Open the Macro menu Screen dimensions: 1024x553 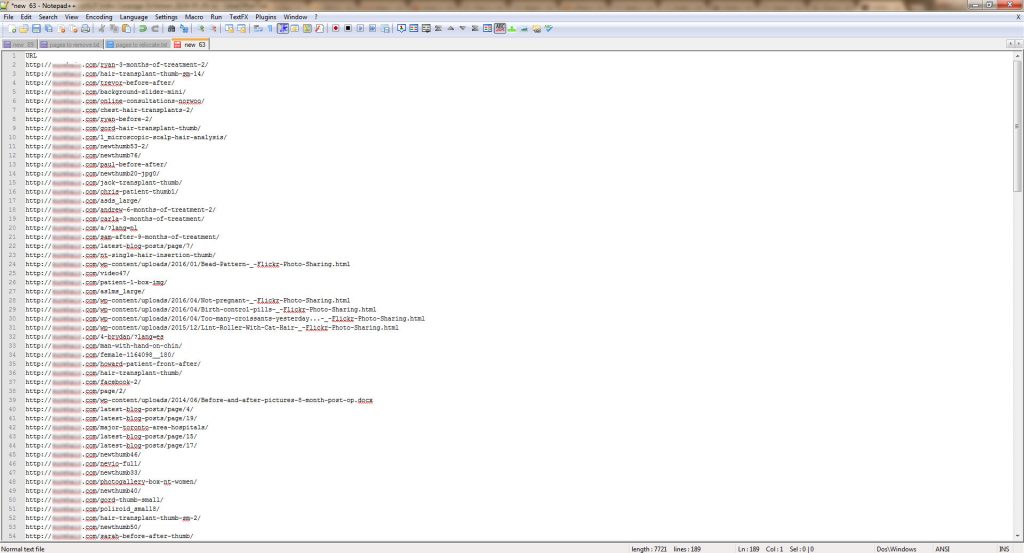194,17
